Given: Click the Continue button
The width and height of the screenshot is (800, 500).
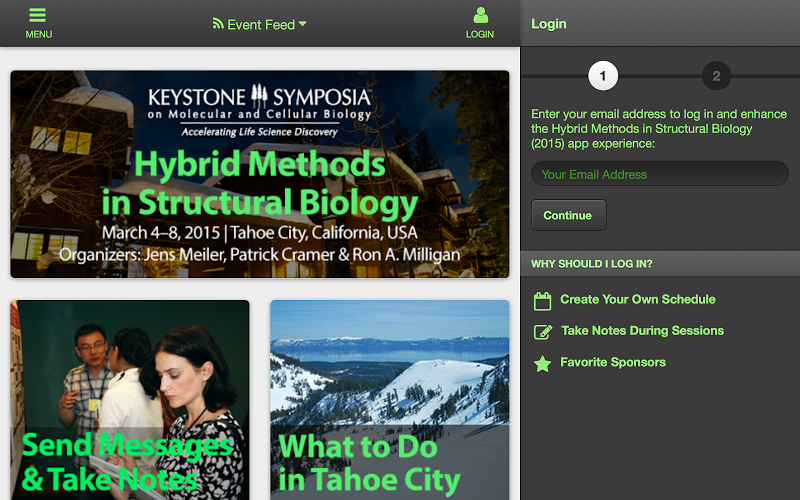Looking at the screenshot, I should [568, 215].
